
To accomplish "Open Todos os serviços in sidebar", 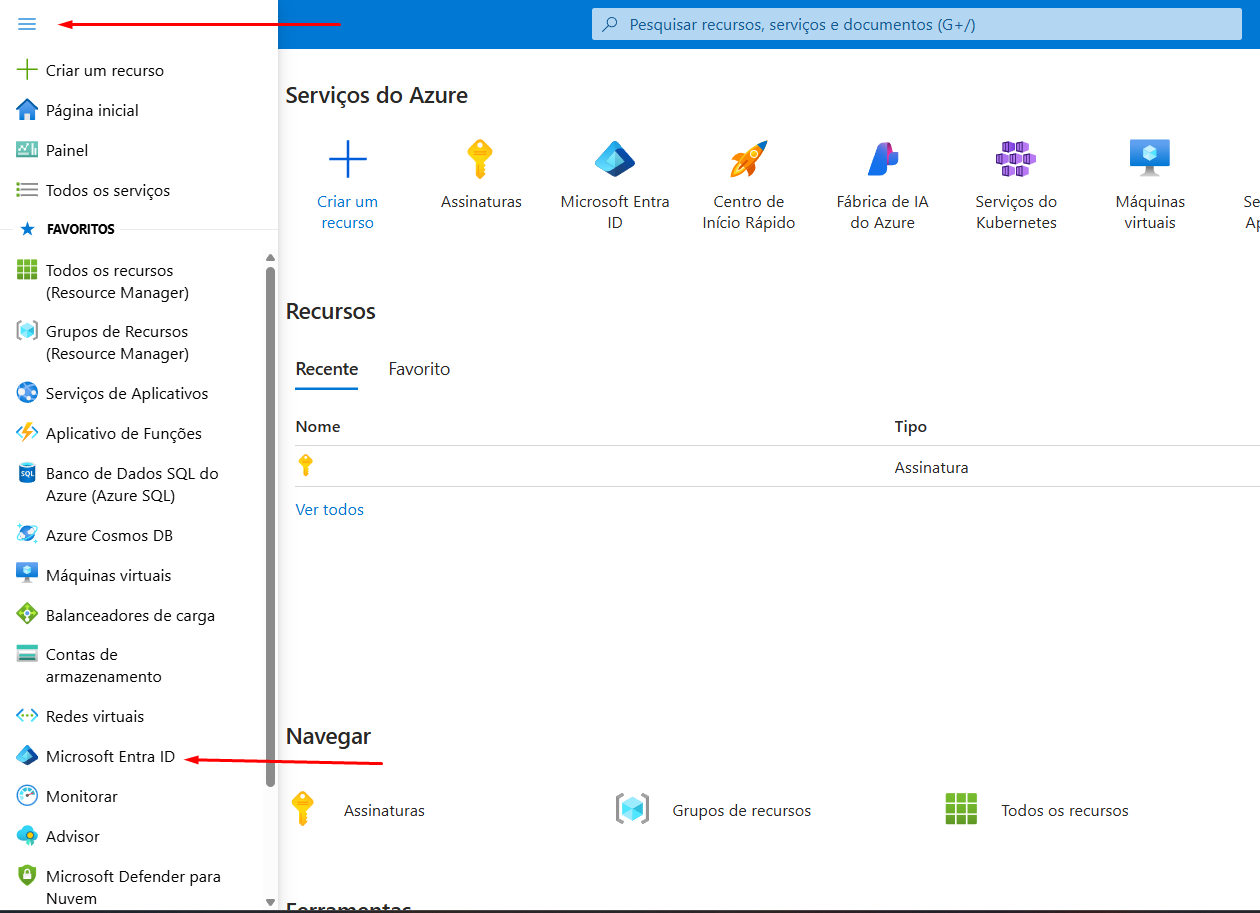I will 107,190.
